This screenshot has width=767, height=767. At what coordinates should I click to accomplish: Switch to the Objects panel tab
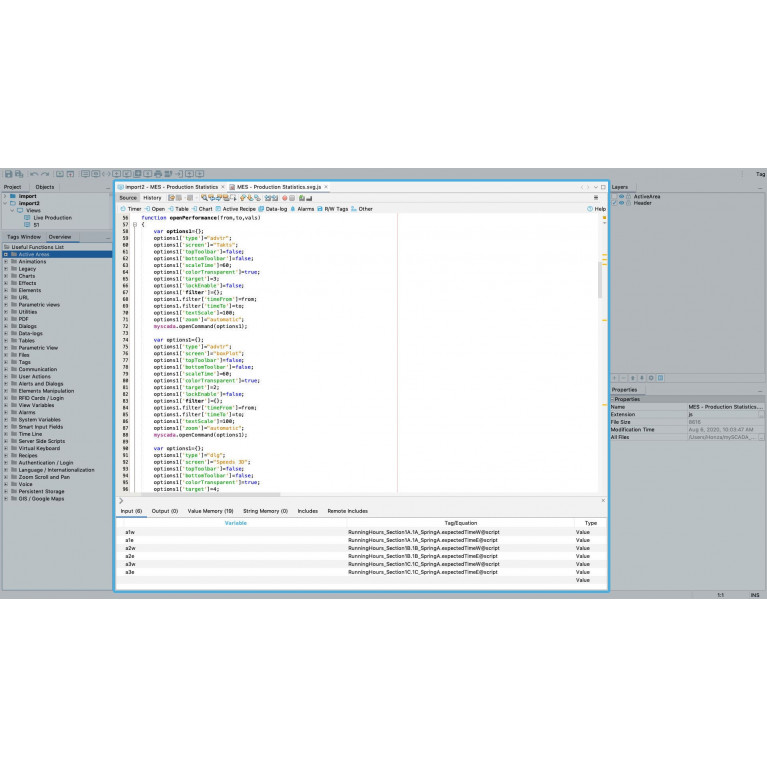click(45, 187)
